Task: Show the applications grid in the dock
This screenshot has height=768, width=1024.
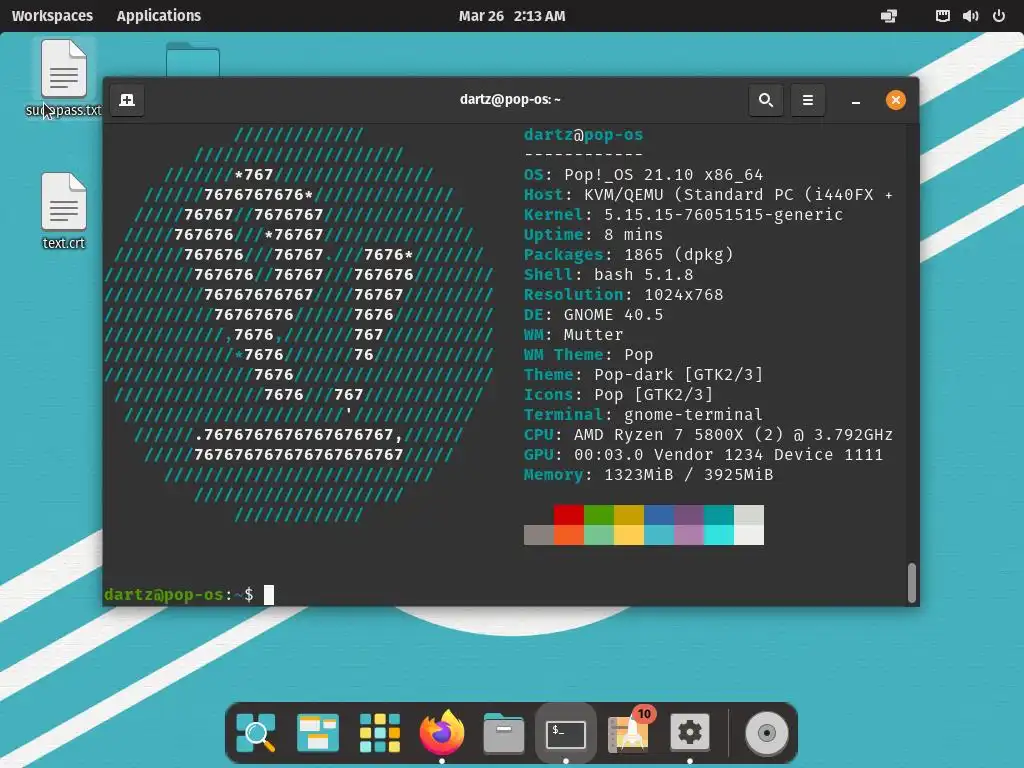Action: click(379, 733)
